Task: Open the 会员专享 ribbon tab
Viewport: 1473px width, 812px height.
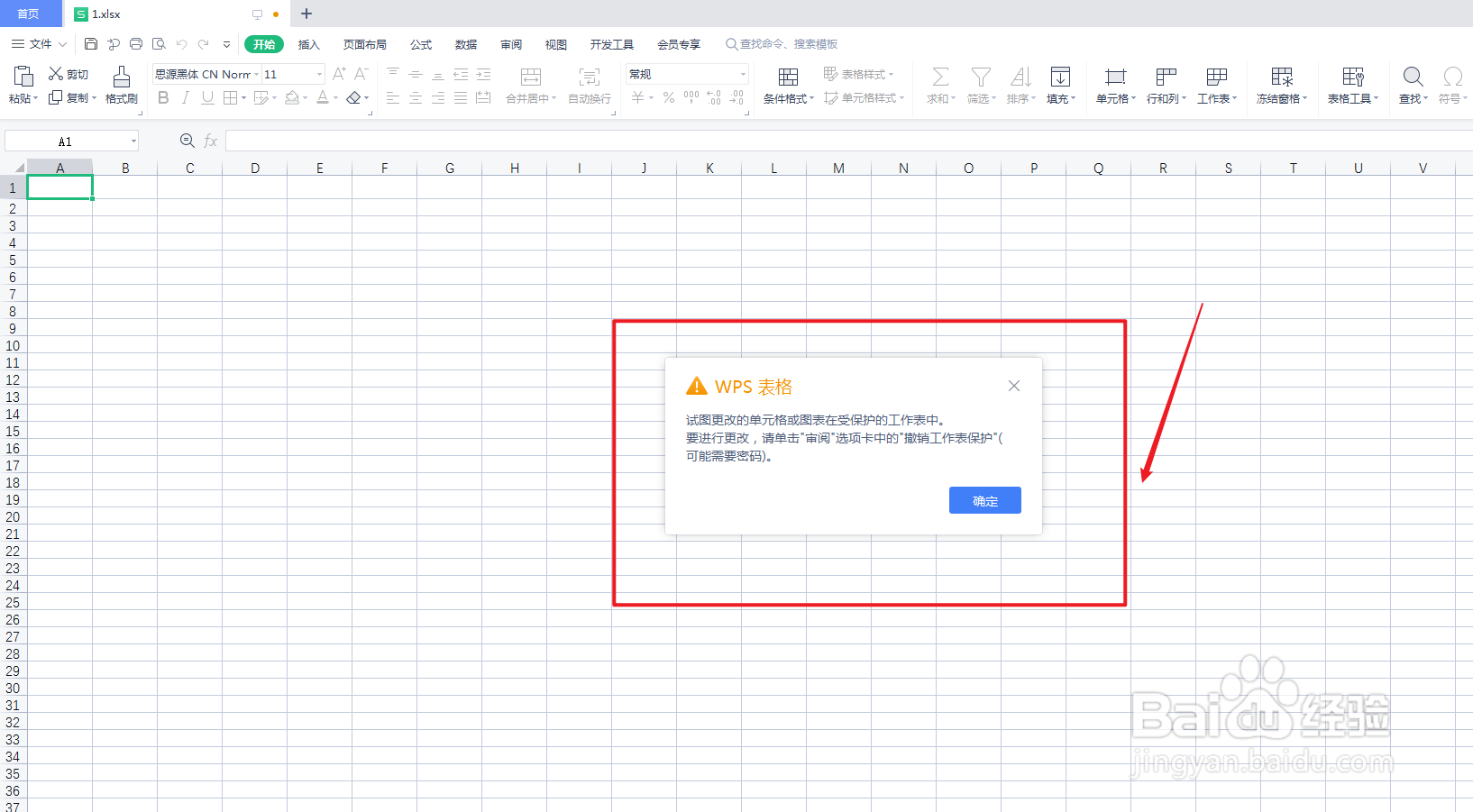Action: 679,44
